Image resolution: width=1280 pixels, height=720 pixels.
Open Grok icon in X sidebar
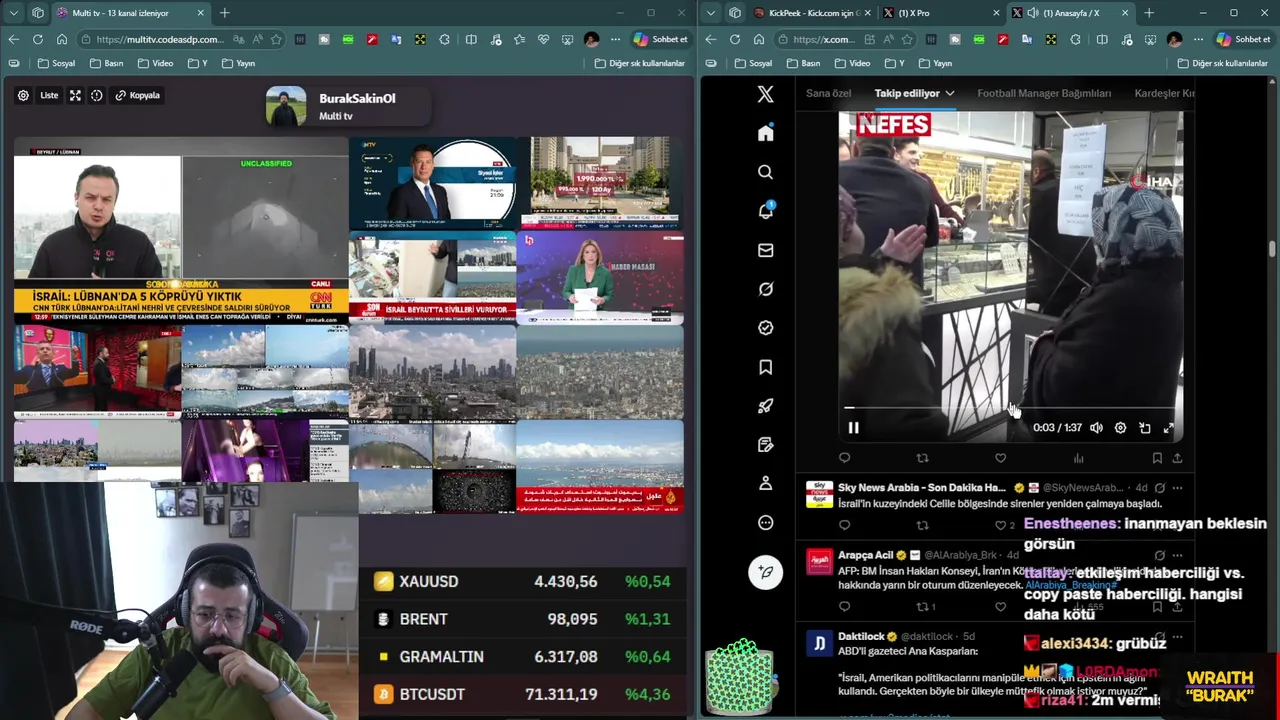click(765, 289)
